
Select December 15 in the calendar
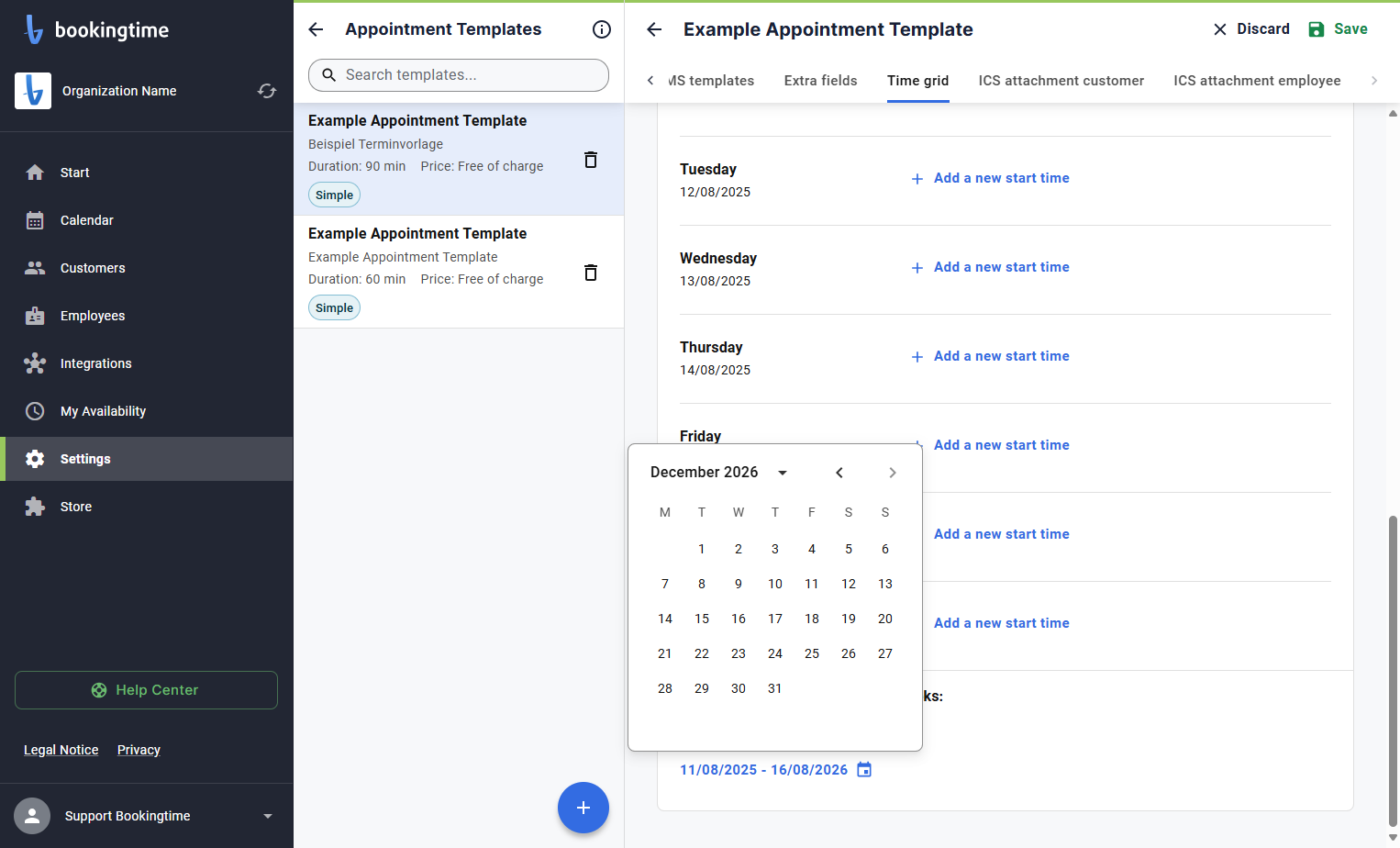(702, 619)
